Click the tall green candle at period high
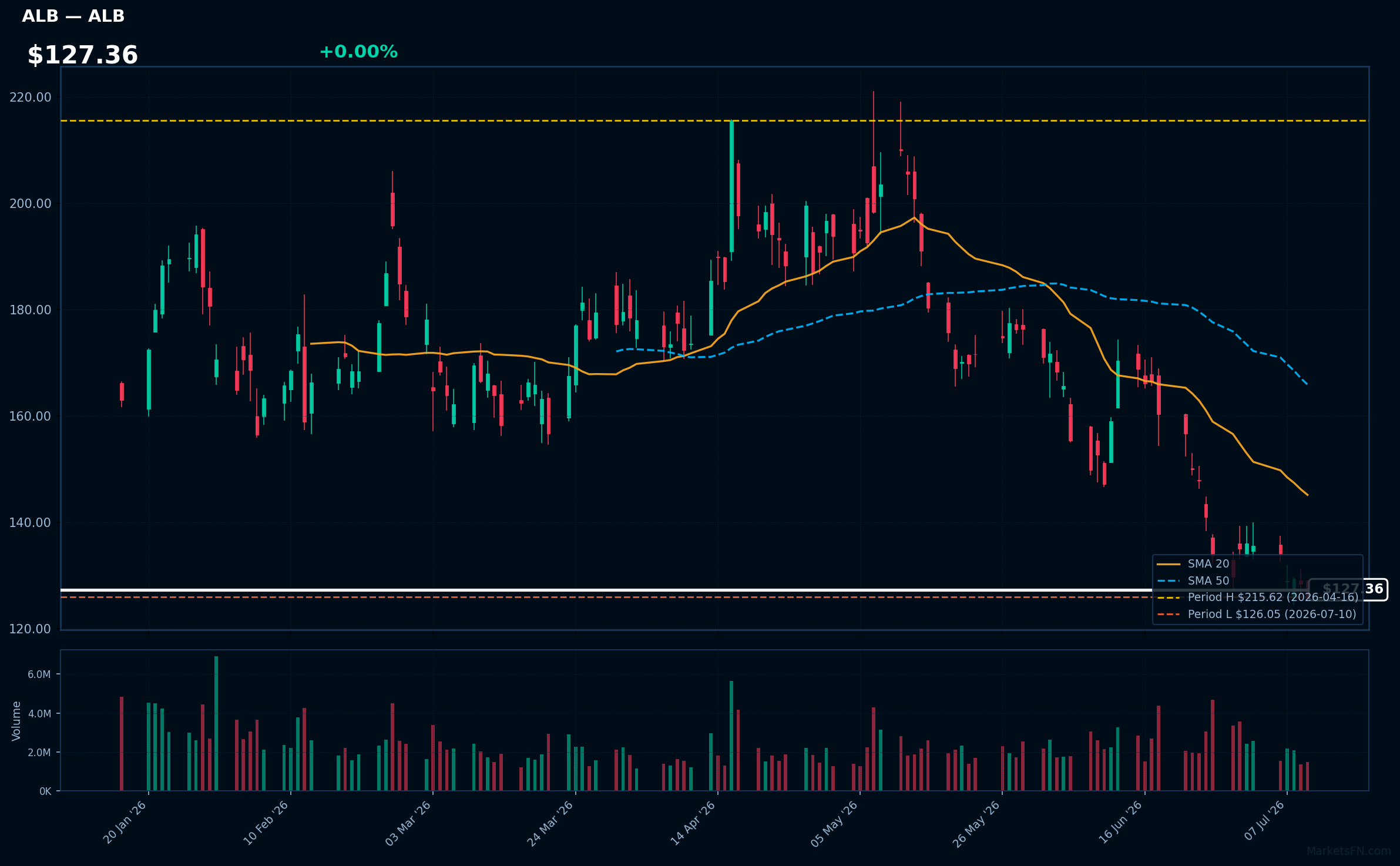The width and height of the screenshot is (1400, 866). [x=731, y=186]
